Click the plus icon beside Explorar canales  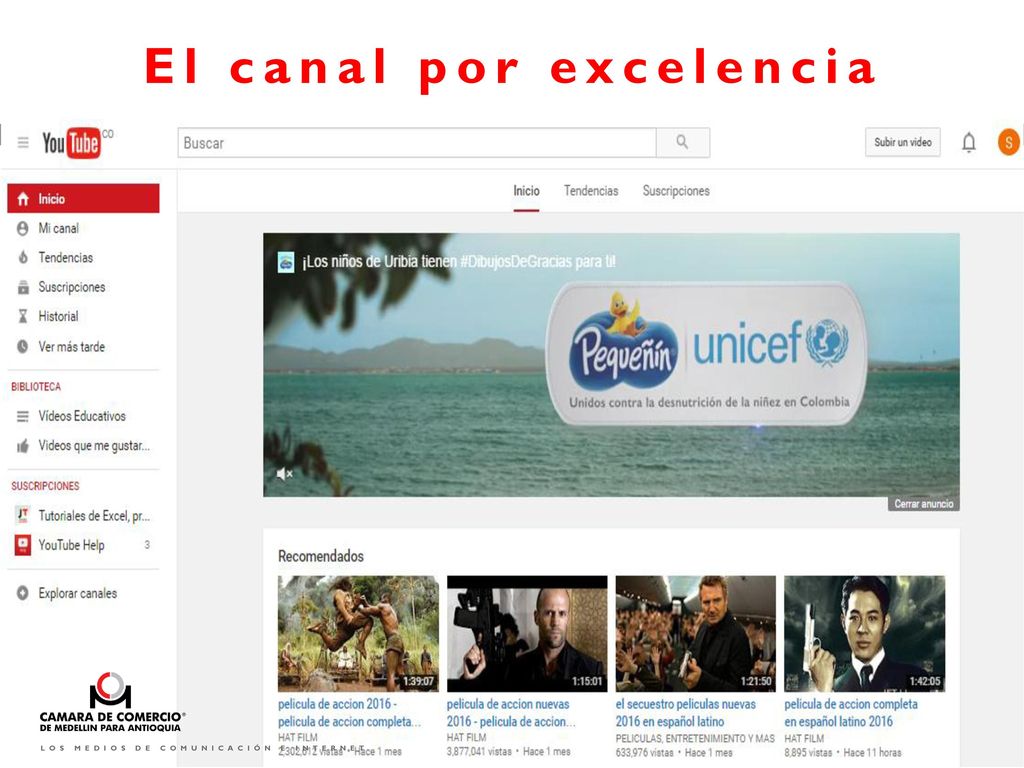tap(23, 593)
